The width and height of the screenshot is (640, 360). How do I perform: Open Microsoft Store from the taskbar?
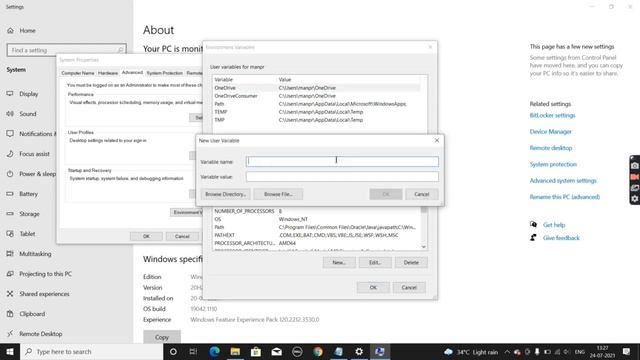pyautogui.click(x=256, y=351)
